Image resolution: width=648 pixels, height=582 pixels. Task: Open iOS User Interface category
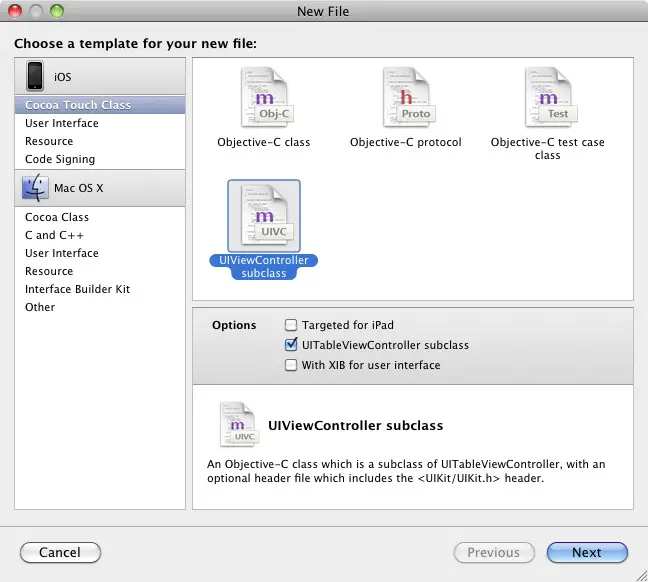click(x=62, y=123)
